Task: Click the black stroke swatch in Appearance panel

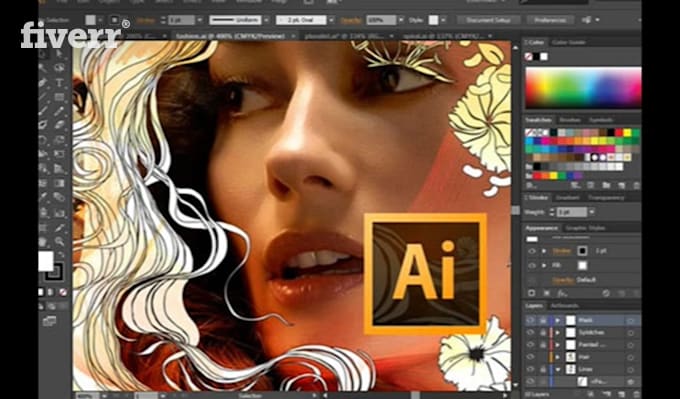Action: click(x=582, y=251)
